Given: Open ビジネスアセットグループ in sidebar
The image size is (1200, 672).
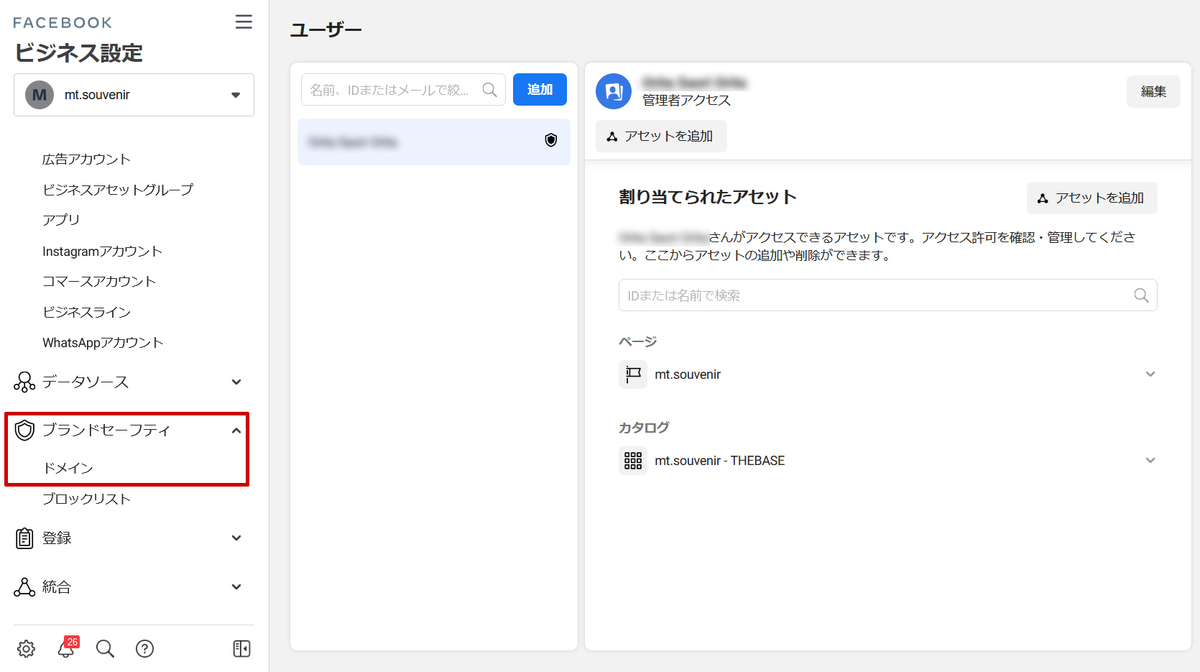Looking at the screenshot, I should (x=118, y=189).
